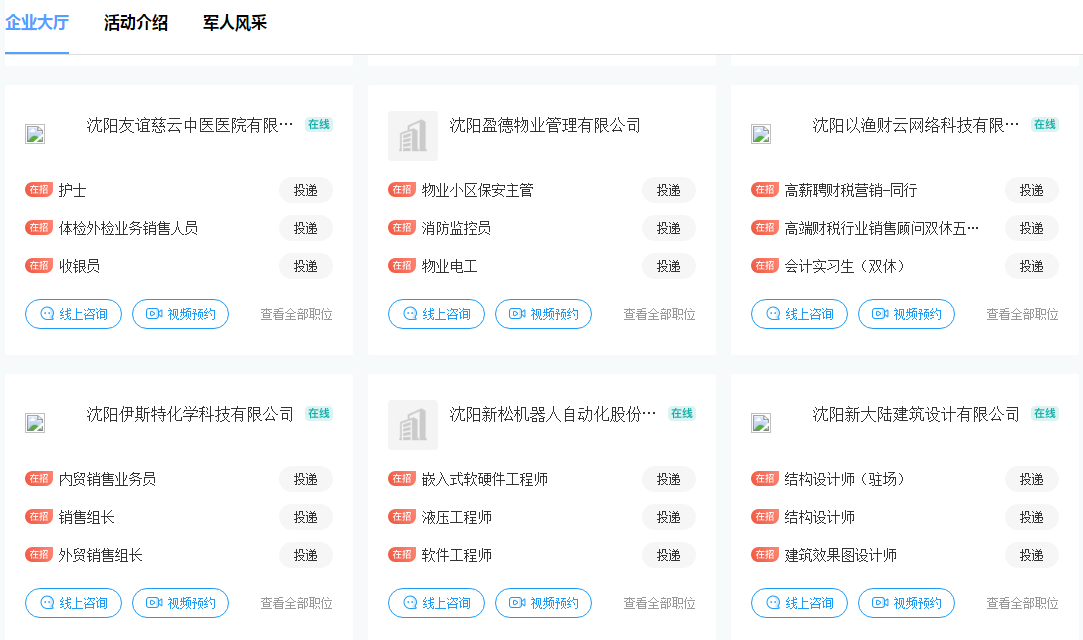1083x640 pixels.
Task: Apply via 投递 for the 护士 position
Action: [x=306, y=190]
